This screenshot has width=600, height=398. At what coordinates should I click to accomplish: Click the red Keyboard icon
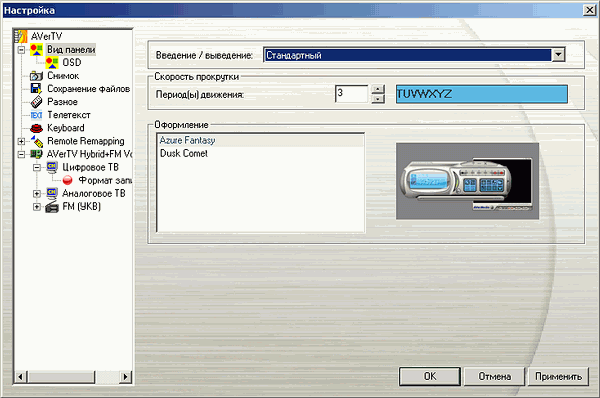click(36, 128)
